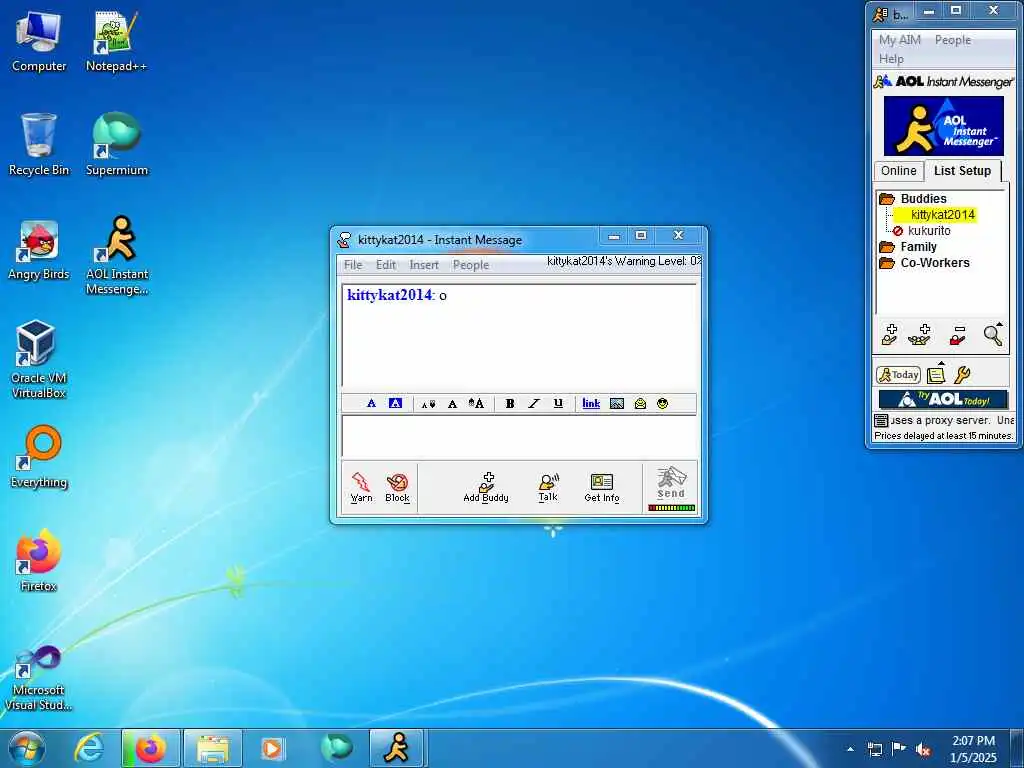Select the Computer desktop icon
This screenshot has height=768, width=1024.
39,40
